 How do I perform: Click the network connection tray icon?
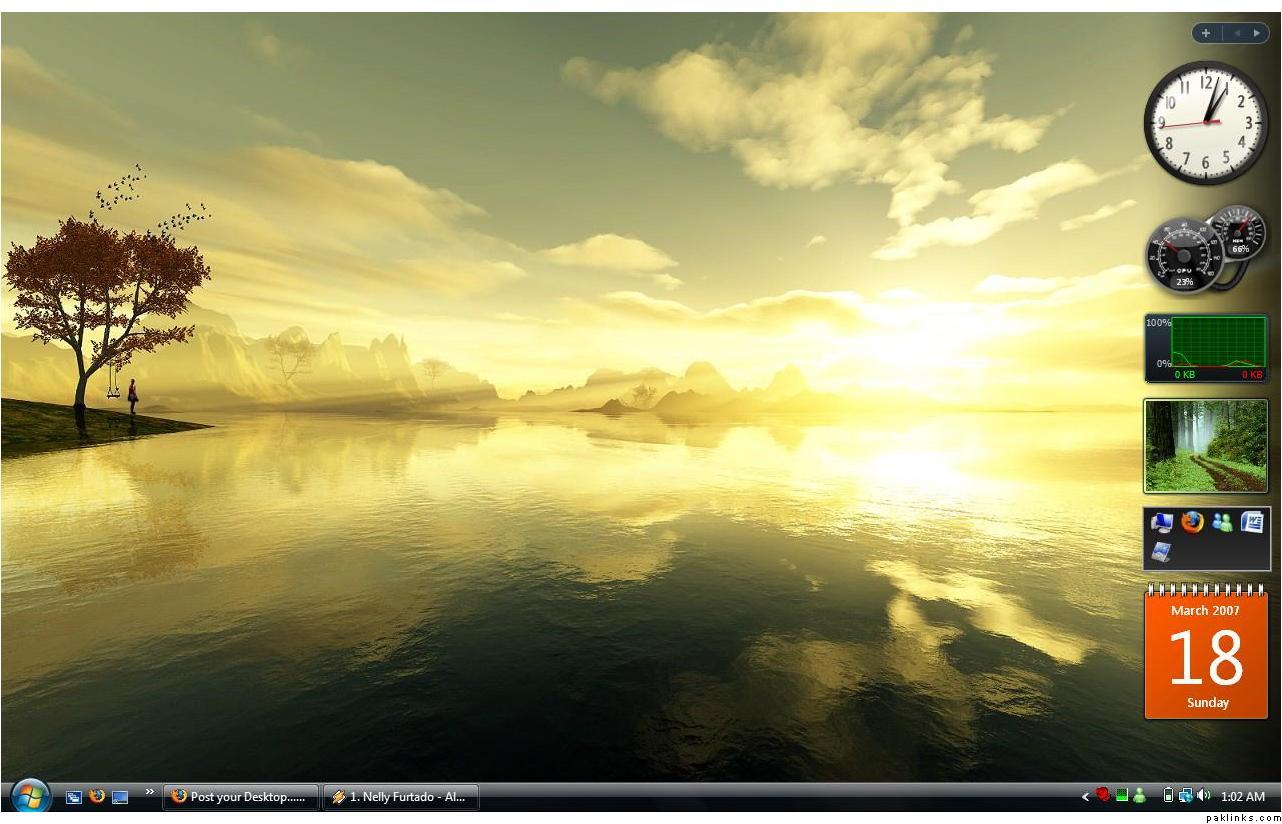pyautogui.click(x=1185, y=796)
